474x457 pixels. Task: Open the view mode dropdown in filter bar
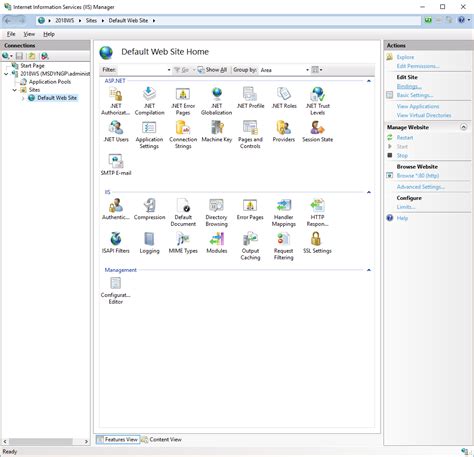(317, 70)
